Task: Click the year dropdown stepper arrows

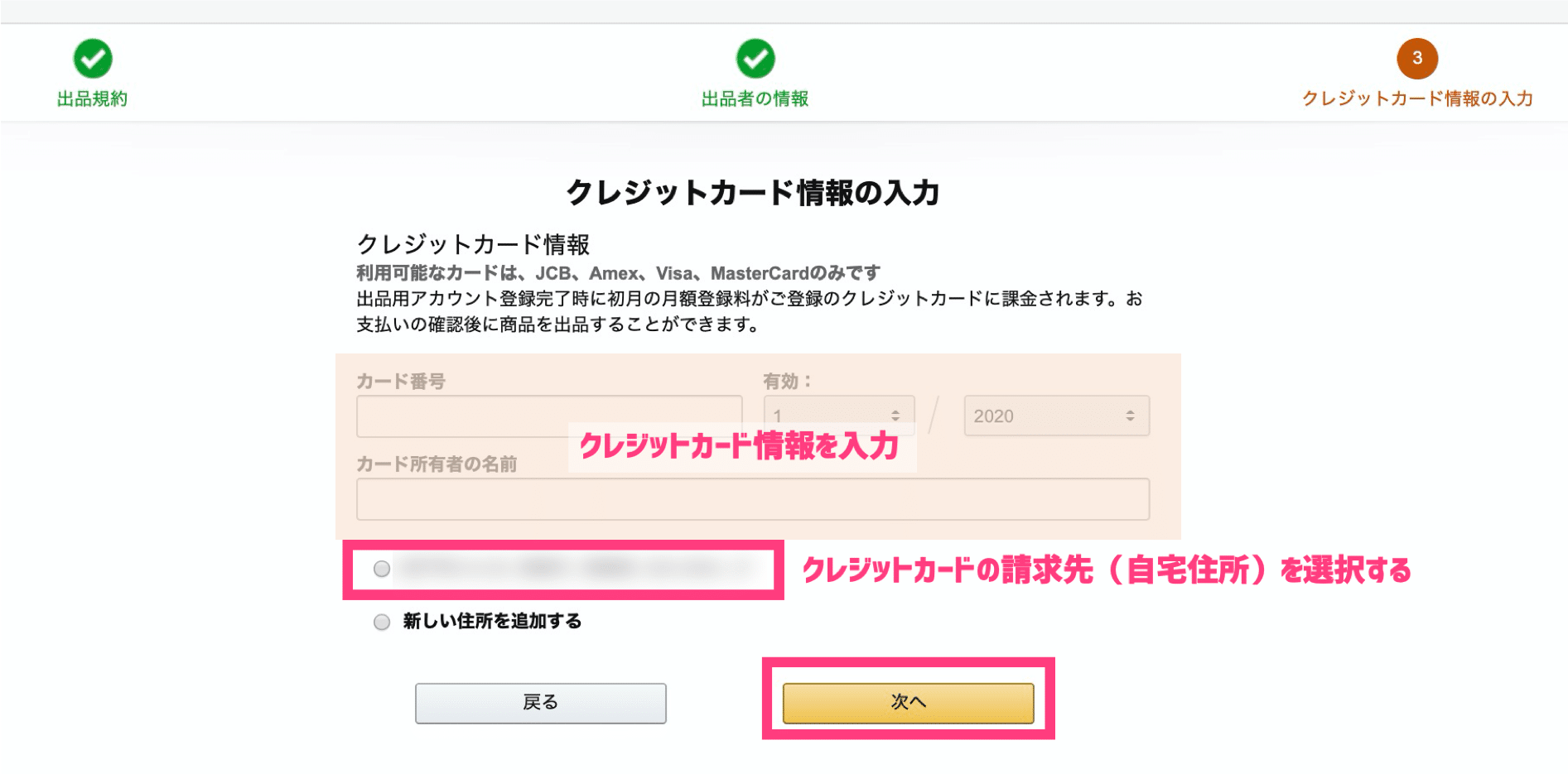Action: click(1130, 416)
